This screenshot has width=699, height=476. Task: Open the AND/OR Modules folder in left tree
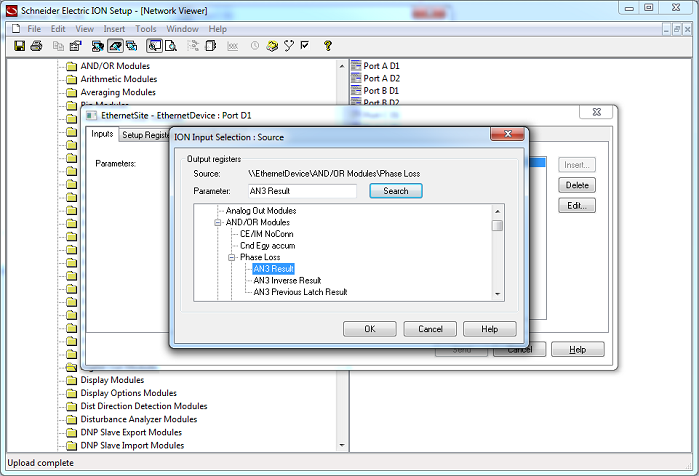click(108, 66)
